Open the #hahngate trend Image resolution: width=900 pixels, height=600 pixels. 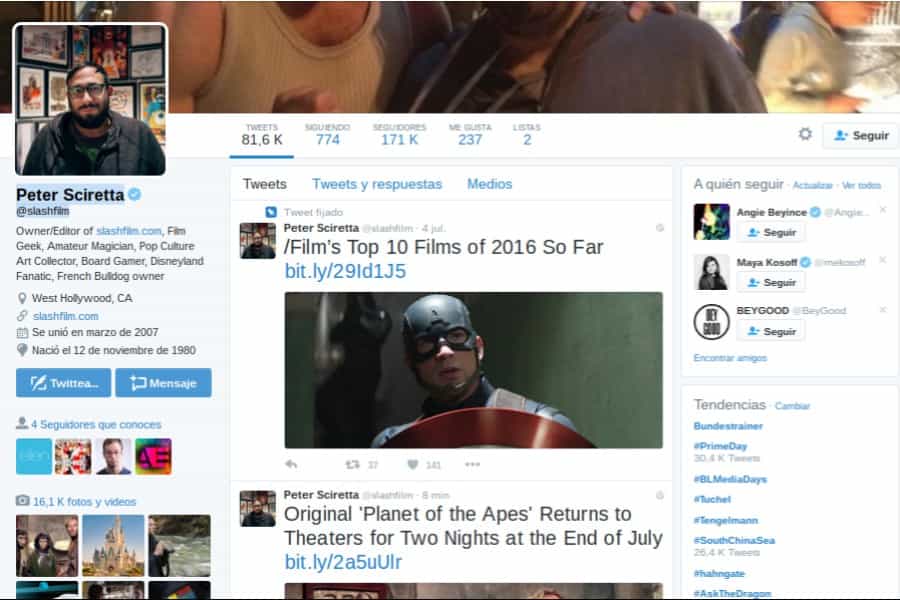click(719, 573)
